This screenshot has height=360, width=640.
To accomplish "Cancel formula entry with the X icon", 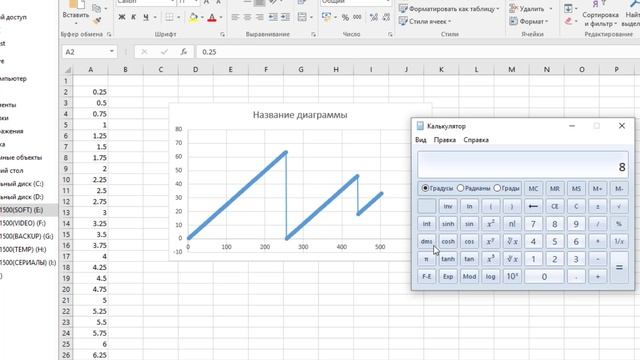I will pyautogui.click(x=144, y=52).
